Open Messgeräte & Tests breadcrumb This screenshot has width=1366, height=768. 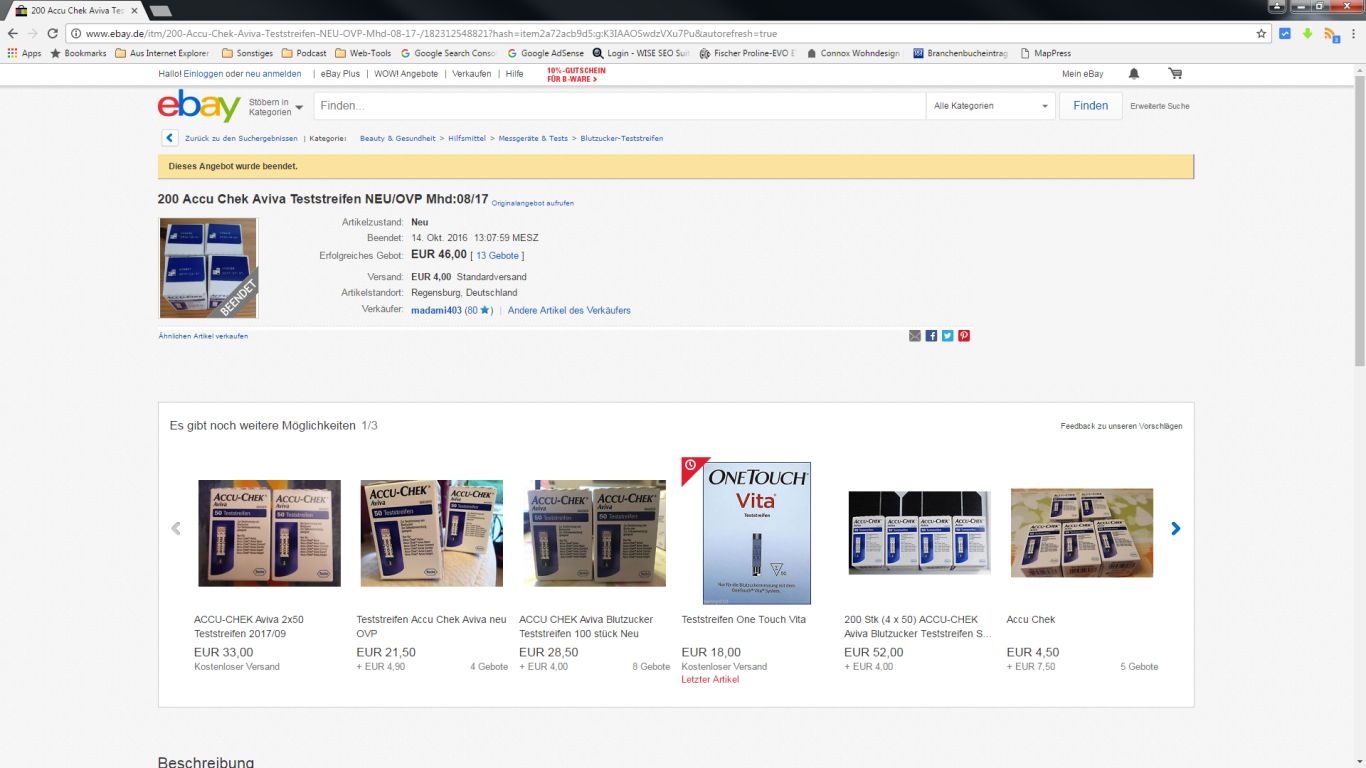pyautogui.click(x=533, y=138)
